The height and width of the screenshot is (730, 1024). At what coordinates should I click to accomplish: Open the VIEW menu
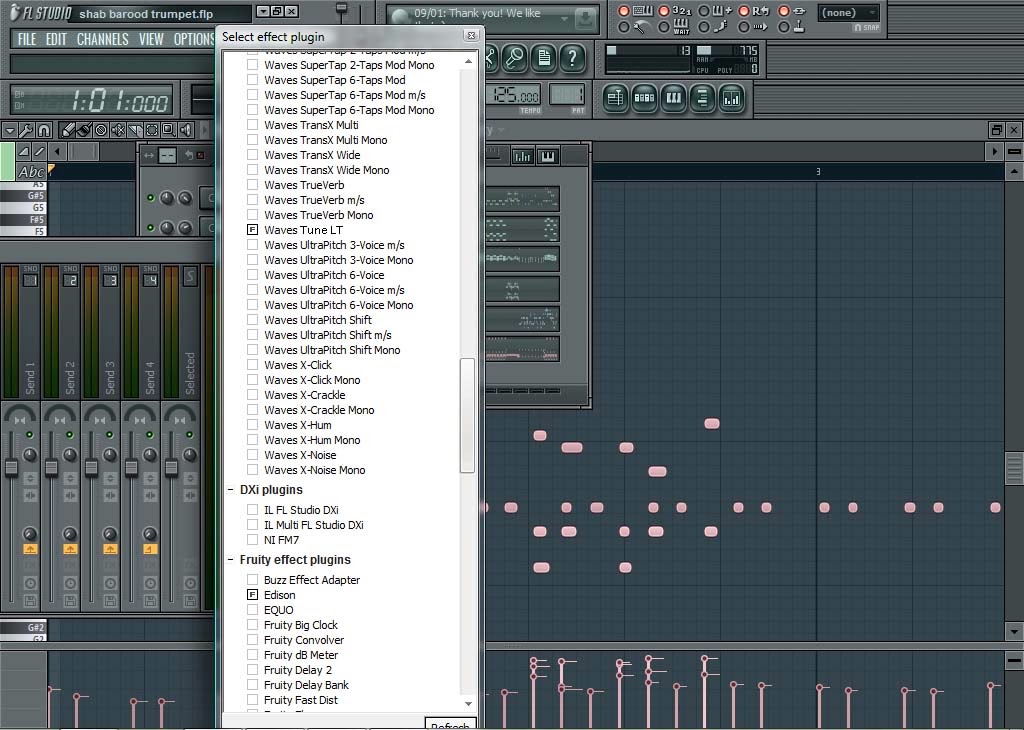point(151,39)
